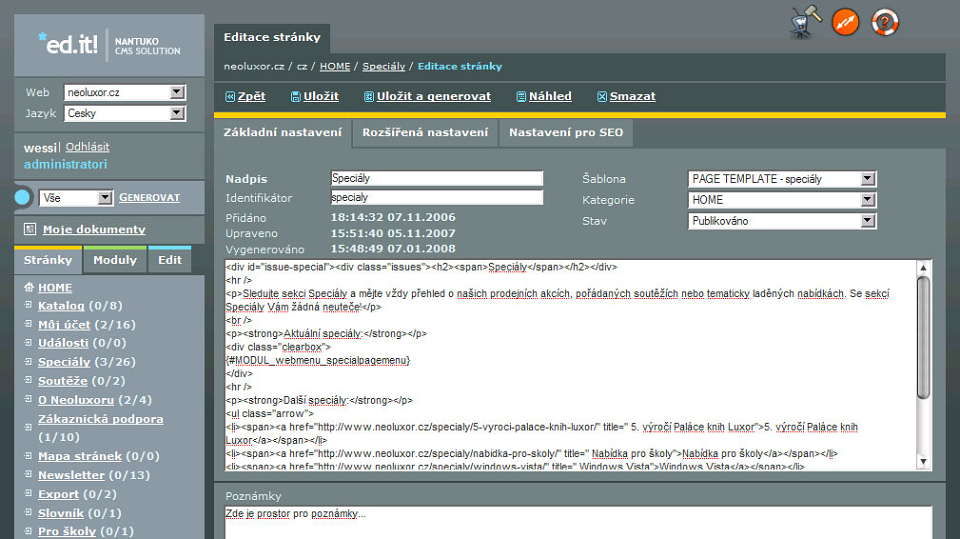
Task: Expand the Zákaznická podpora tree node
Action: 28,427
